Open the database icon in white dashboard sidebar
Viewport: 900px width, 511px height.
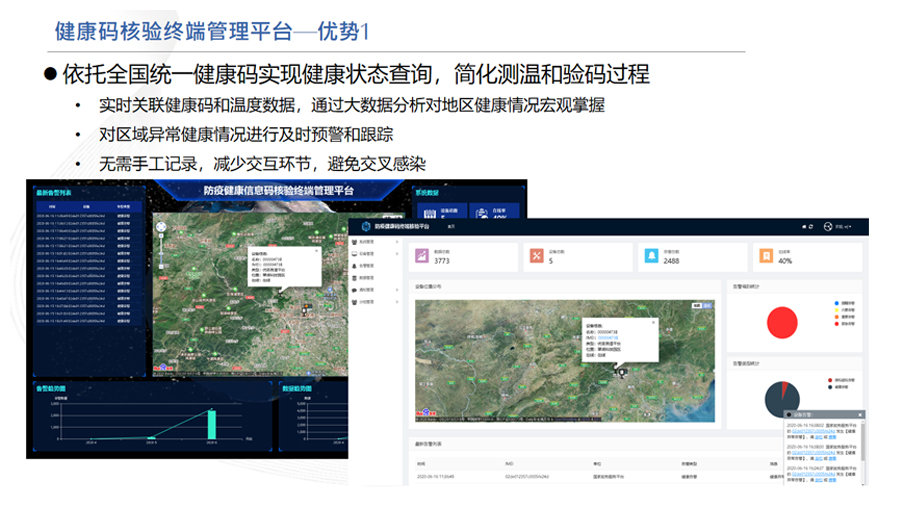354,278
